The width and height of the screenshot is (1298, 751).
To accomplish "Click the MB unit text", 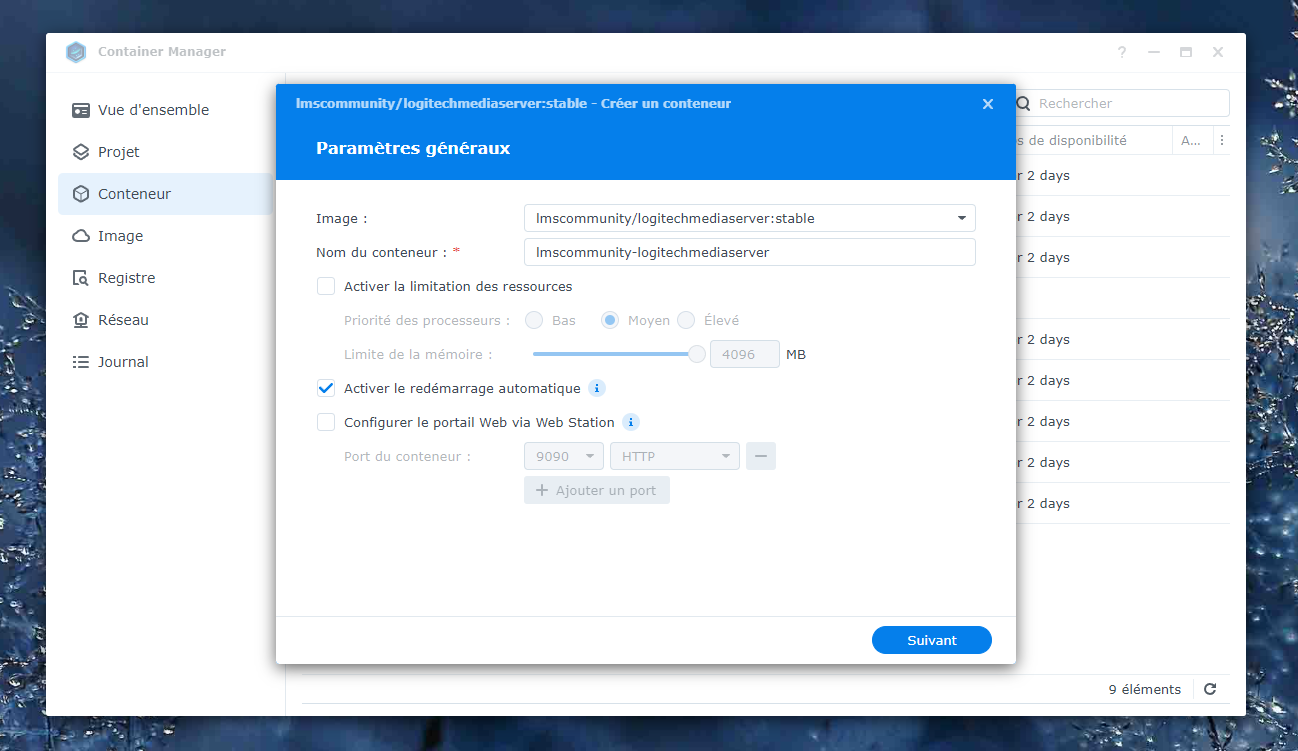I will click(796, 354).
